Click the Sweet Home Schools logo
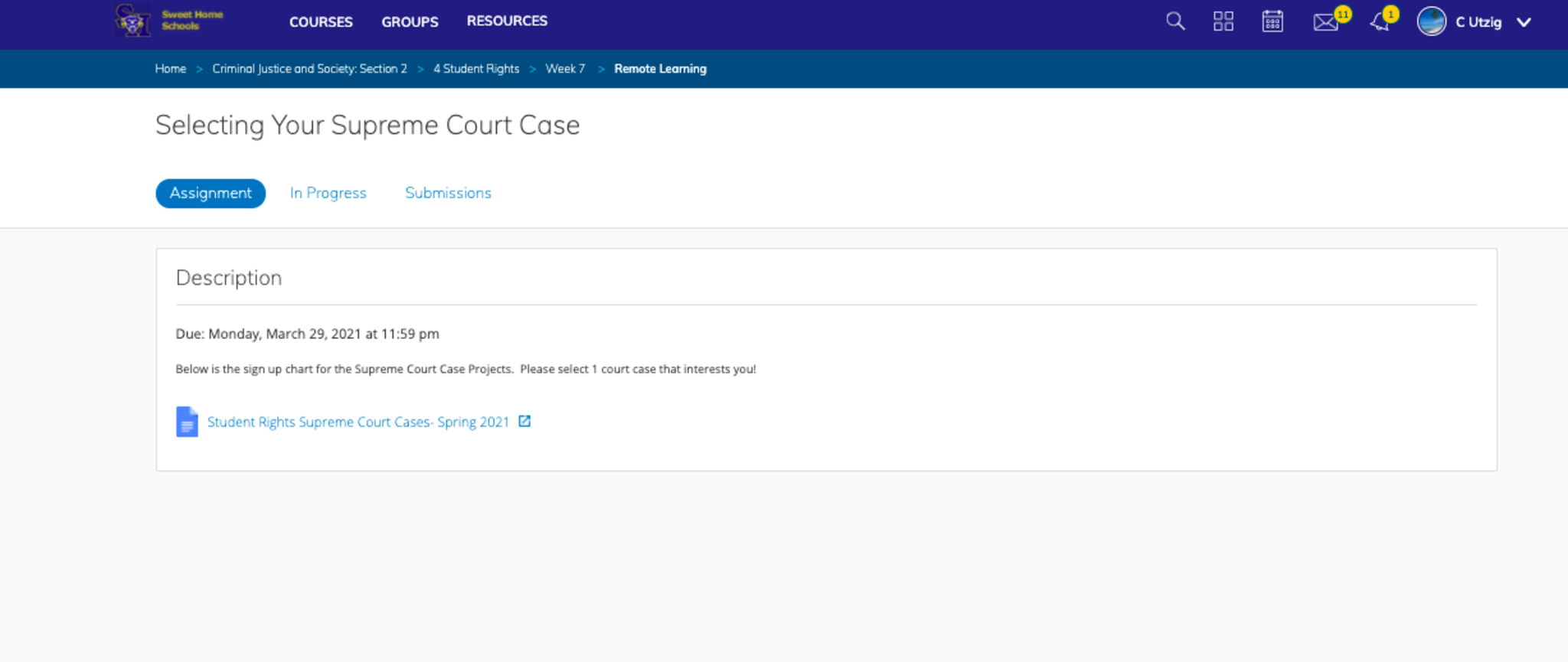The image size is (1568, 662). [x=169, y=21]
